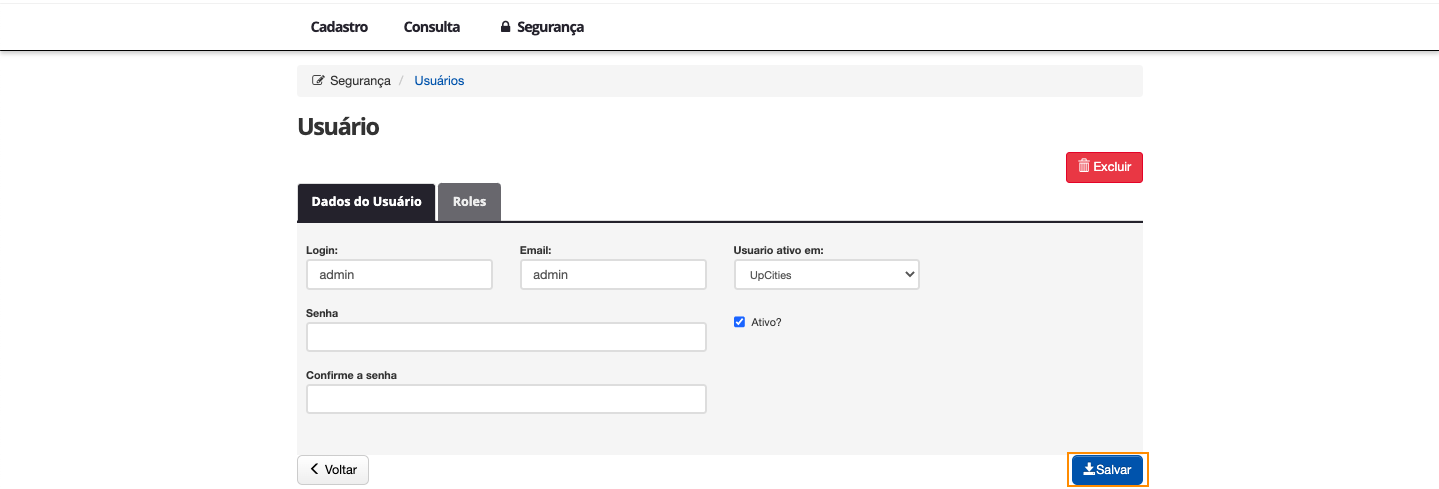
Task: Open the Segurança menu
Action: 542,27
